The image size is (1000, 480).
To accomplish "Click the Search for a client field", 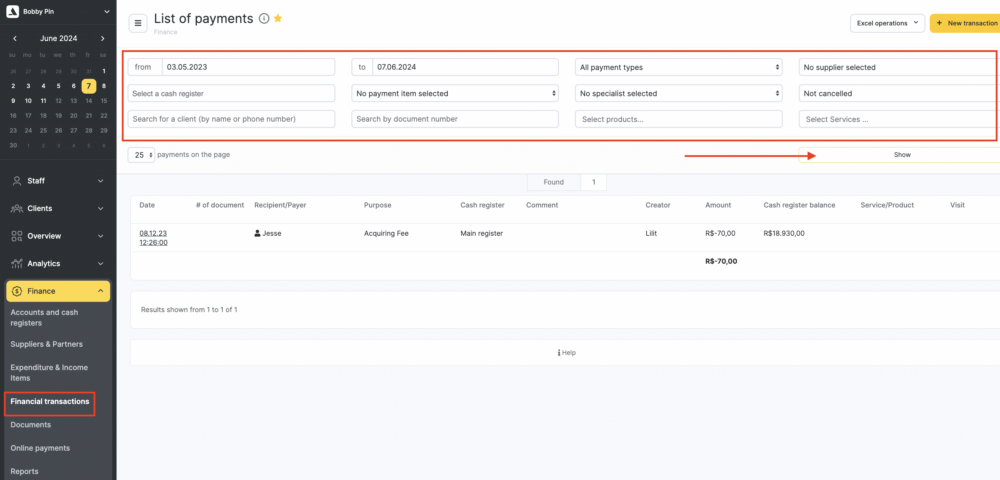I will click(232, 119).
